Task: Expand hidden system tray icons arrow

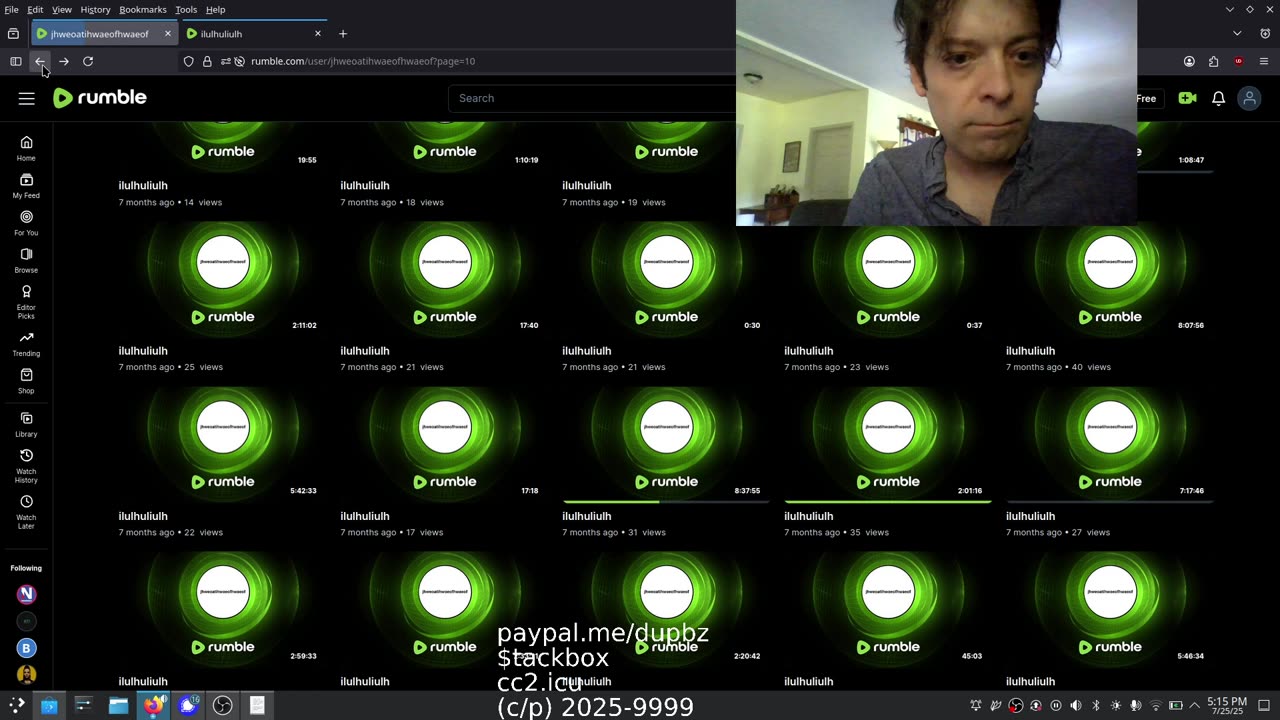Action: coord(1195,706)
